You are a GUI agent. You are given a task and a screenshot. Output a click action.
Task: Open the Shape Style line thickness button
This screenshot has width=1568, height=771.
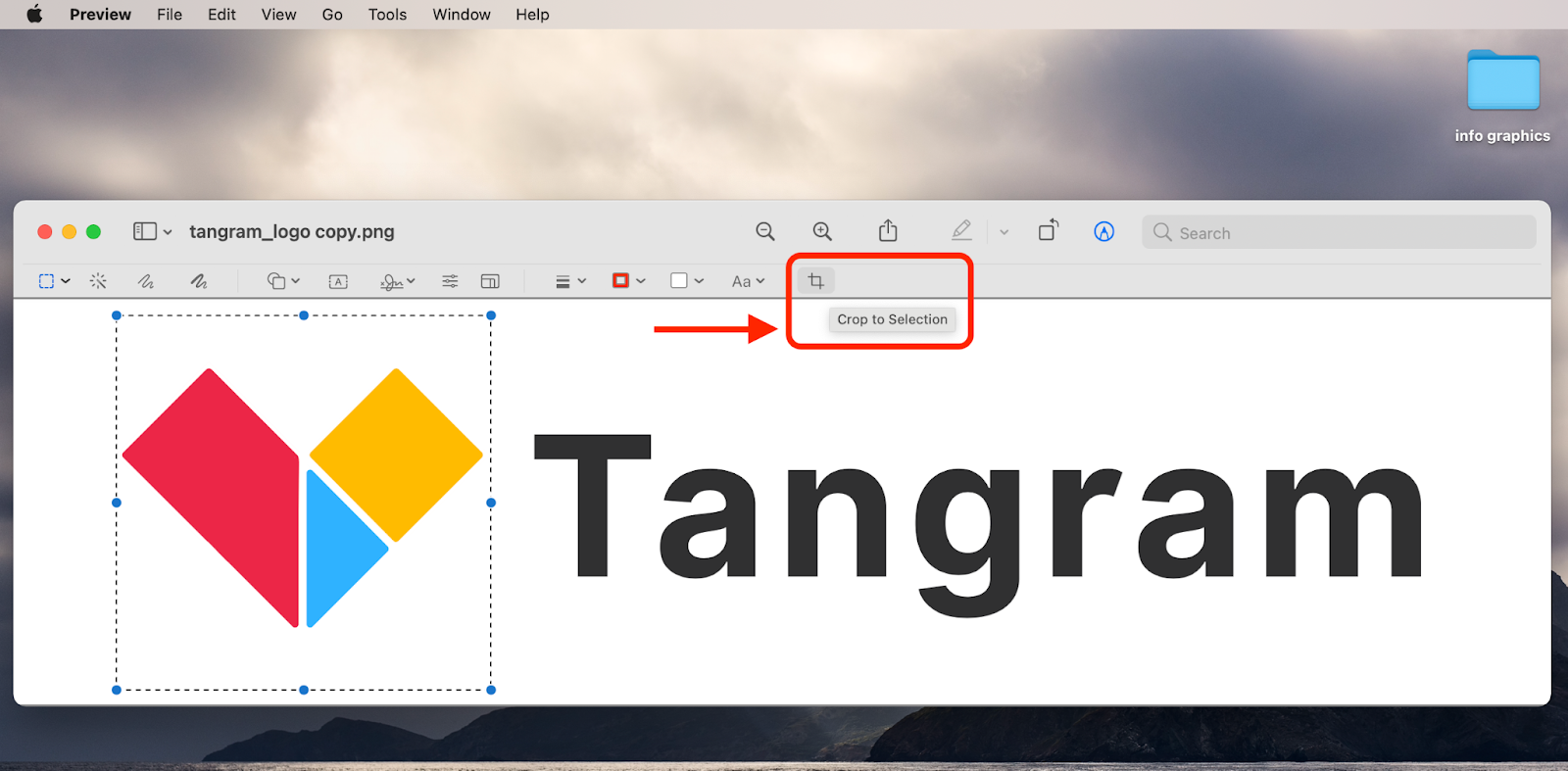tap(563, 281)
